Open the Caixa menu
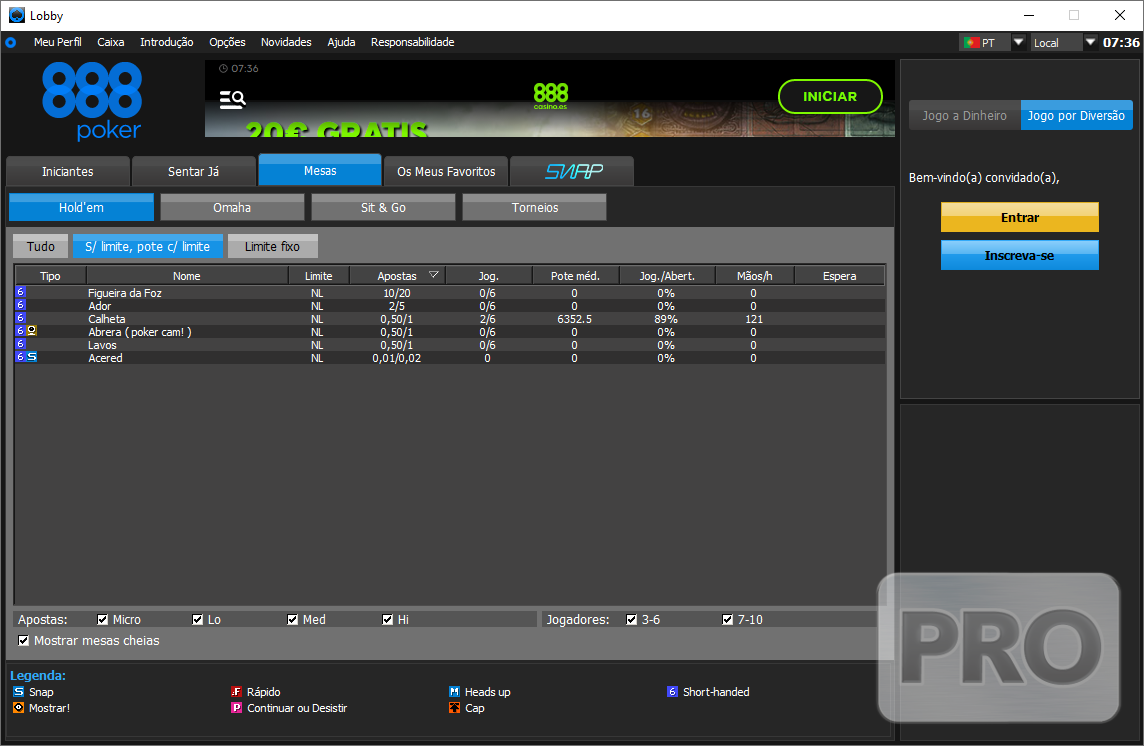Screen dimensions: 1144x746 coord(111,42)
